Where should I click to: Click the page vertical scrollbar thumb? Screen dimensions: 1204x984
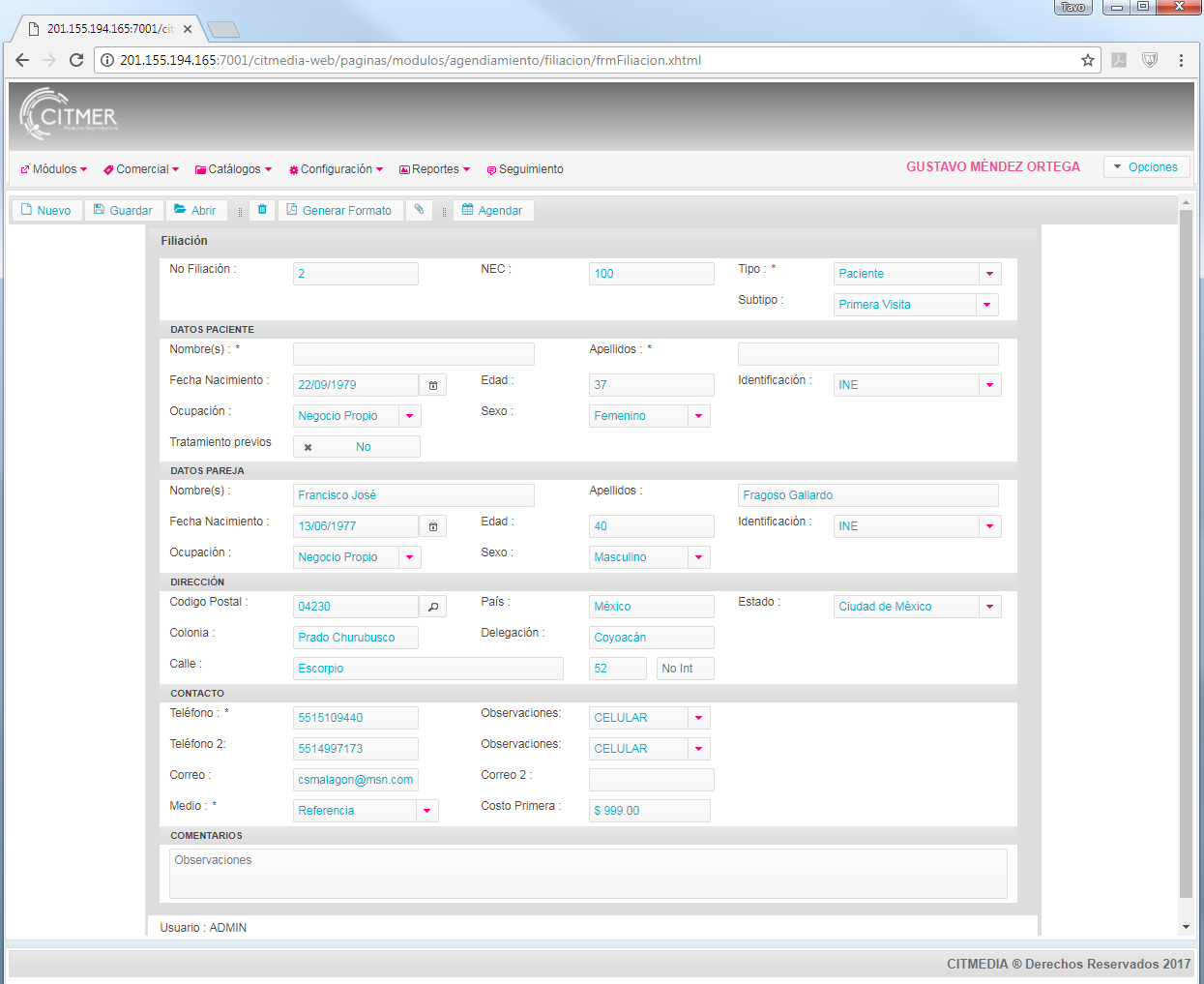pyautogui.click(x=1186, y=554)
